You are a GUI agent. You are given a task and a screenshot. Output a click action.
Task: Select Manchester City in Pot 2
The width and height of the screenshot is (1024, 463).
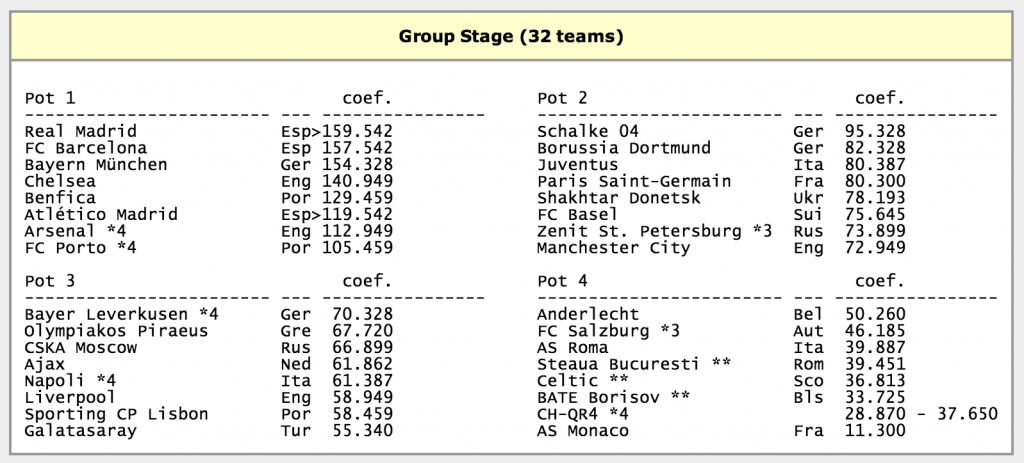coord(613,248)
